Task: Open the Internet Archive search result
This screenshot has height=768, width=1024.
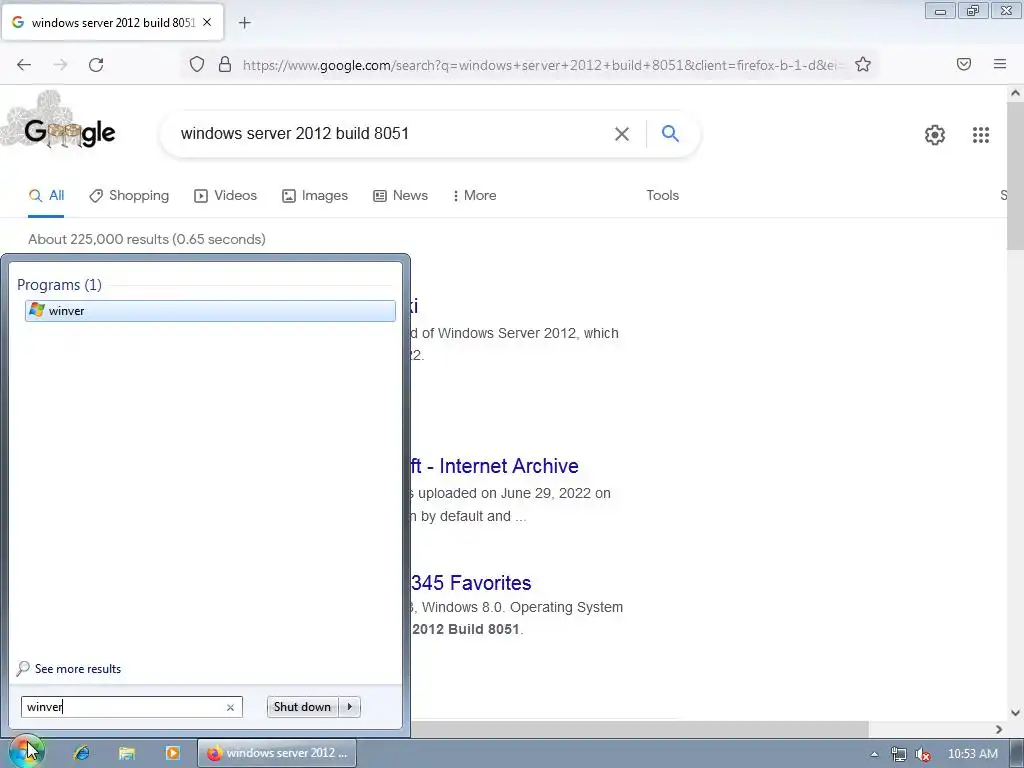Action: click(x=494, y=466)
